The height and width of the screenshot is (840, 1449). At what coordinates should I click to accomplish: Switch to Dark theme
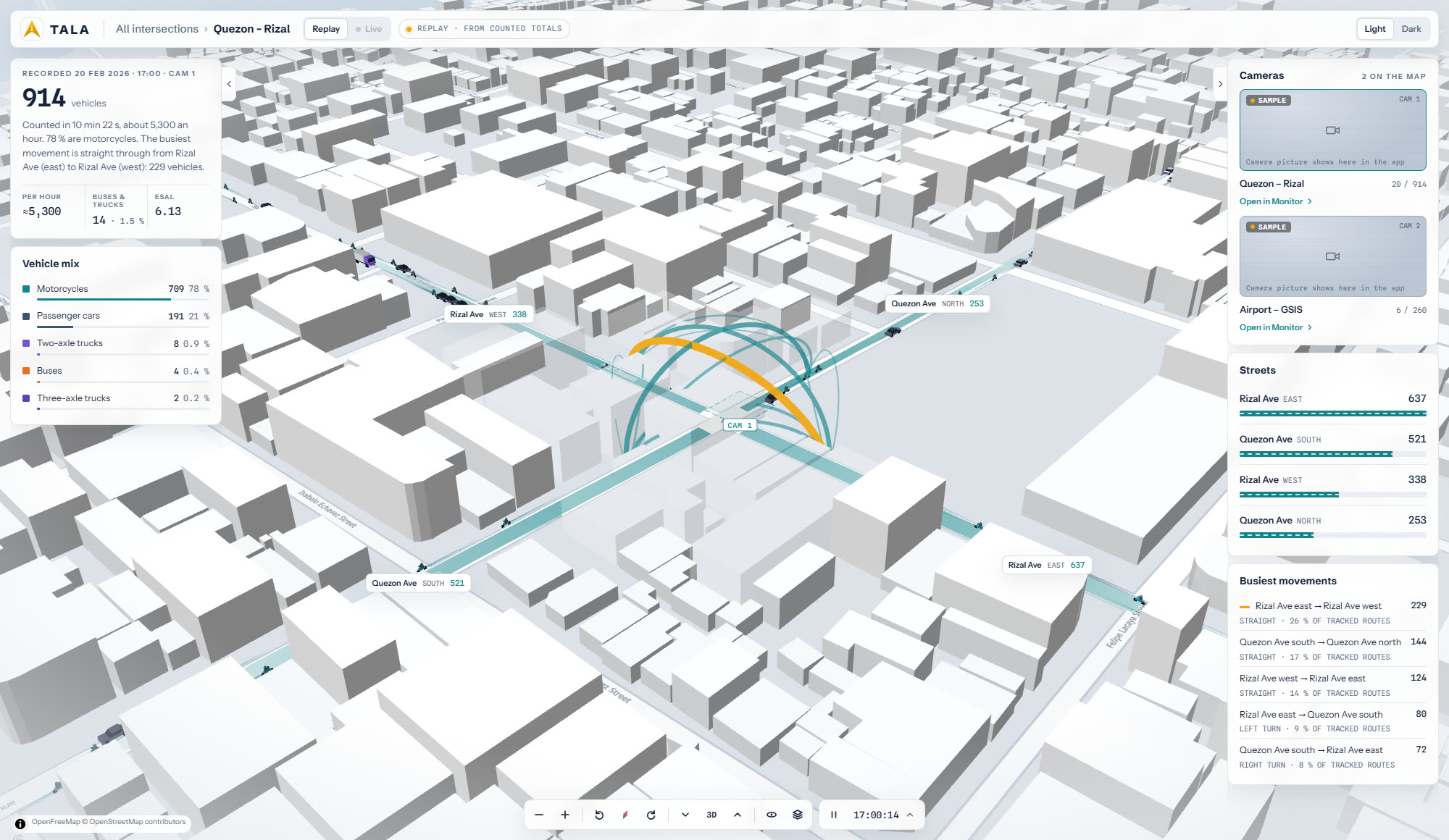(1411, 29)
